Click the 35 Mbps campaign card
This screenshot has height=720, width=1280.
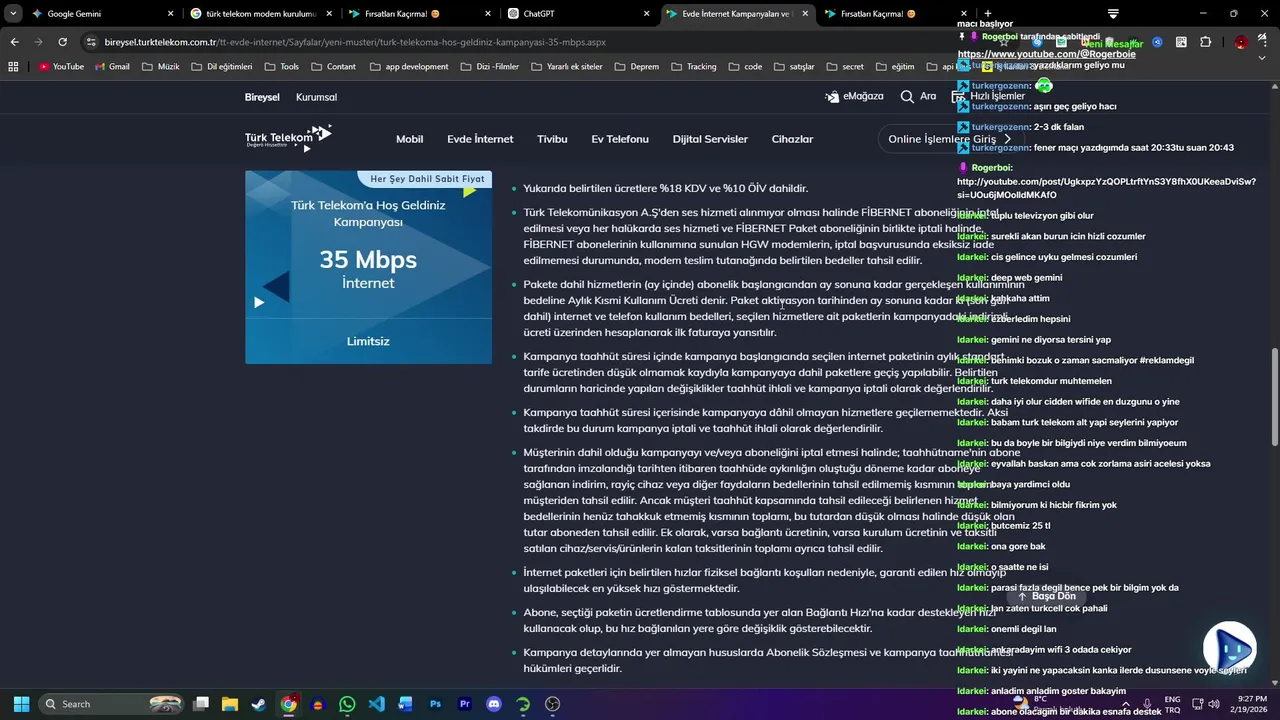[368, 267]
